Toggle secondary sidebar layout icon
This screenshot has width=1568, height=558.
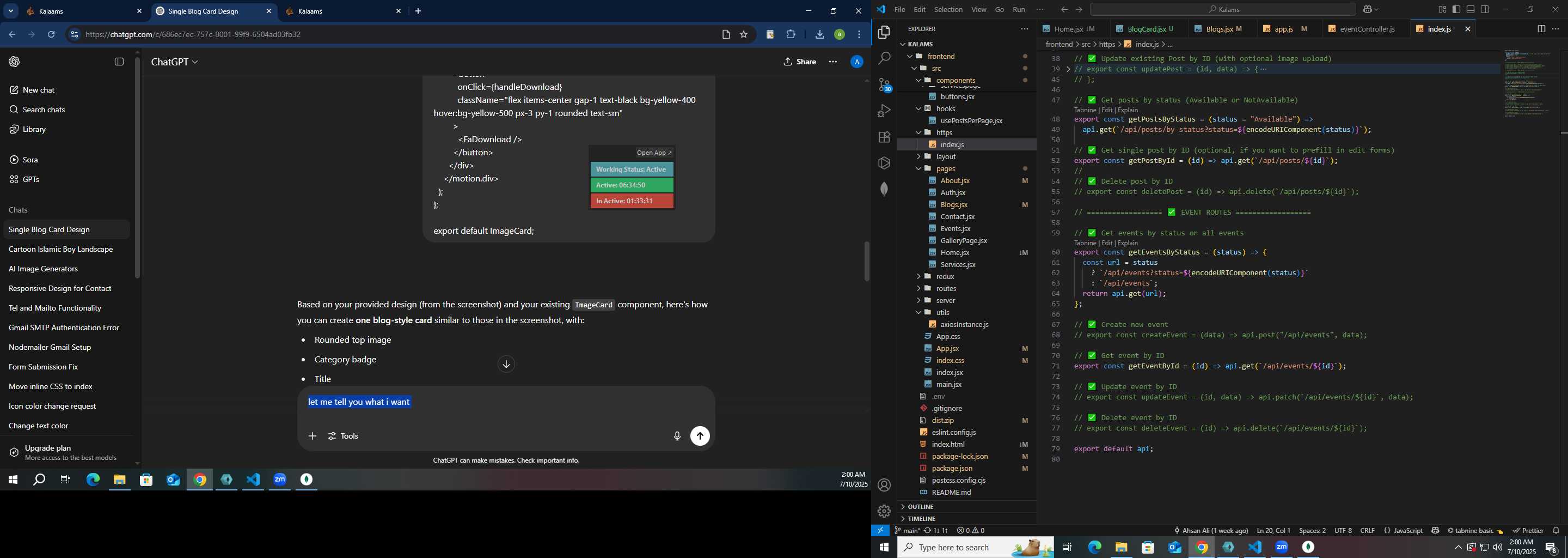pos(1485,10)
